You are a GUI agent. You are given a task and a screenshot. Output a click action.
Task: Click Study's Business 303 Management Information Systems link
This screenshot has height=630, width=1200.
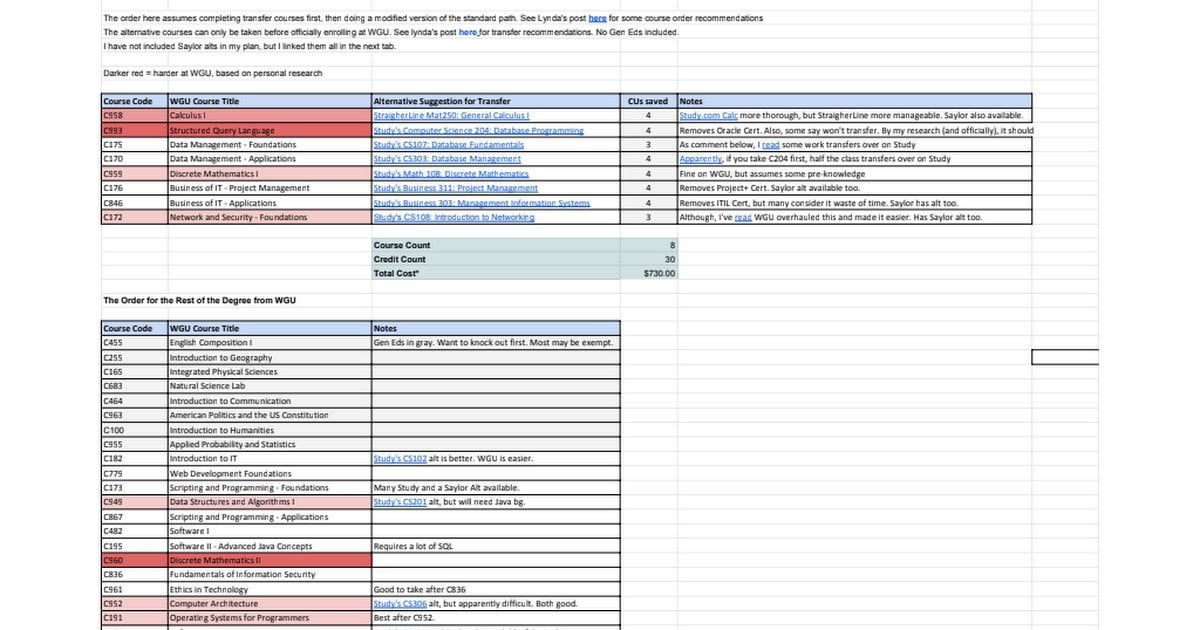coord(481,203)
